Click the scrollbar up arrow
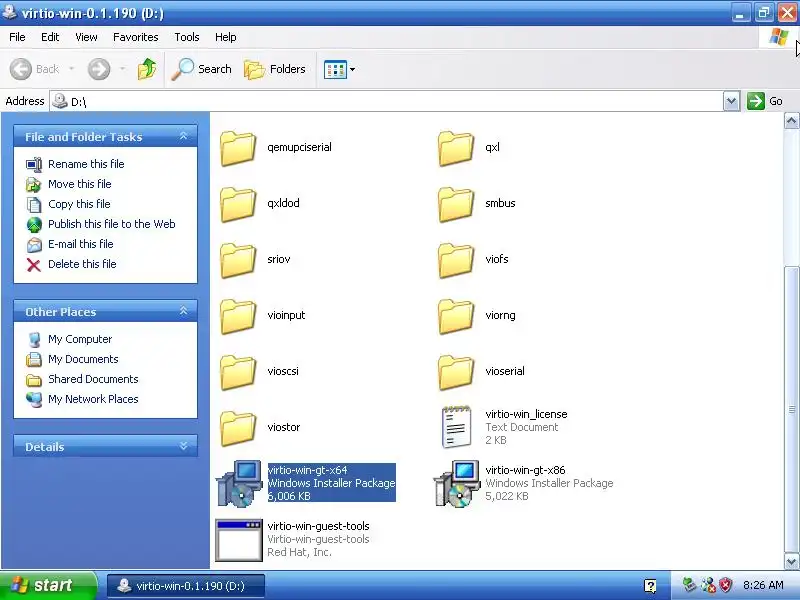800x600 pixels. 791,121
